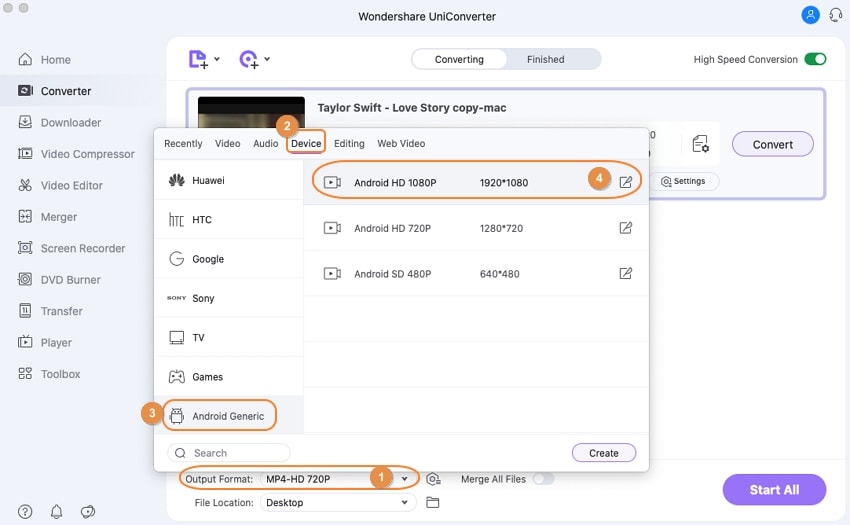Choose Games device category

pos(228,377)
